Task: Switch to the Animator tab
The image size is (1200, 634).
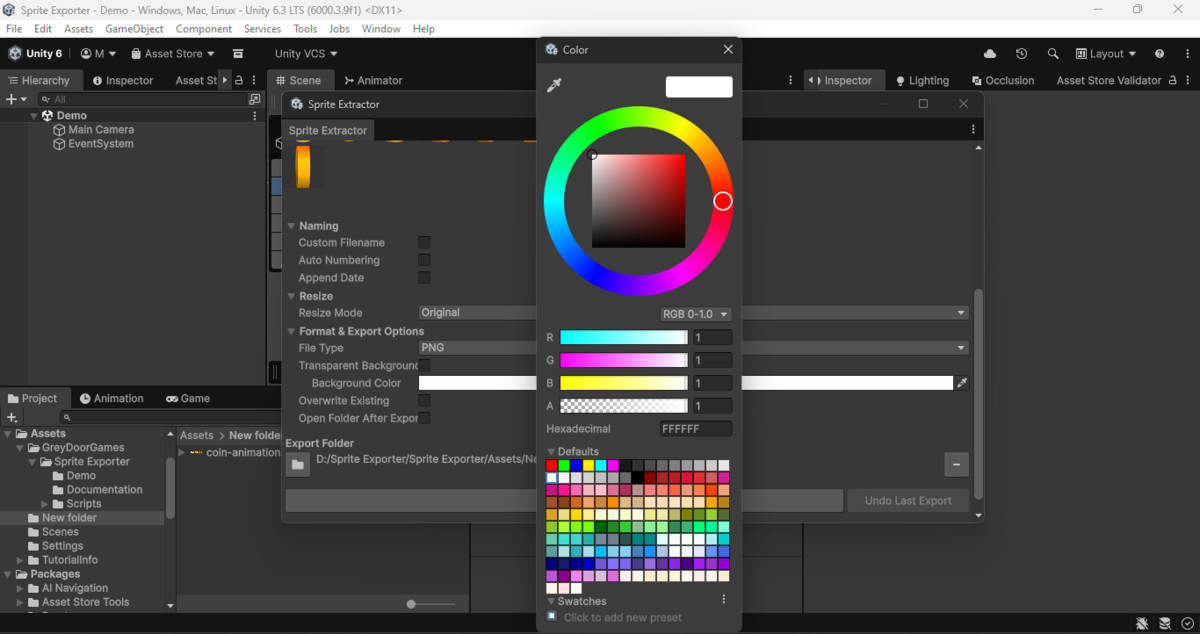Action: click(372, 80)
